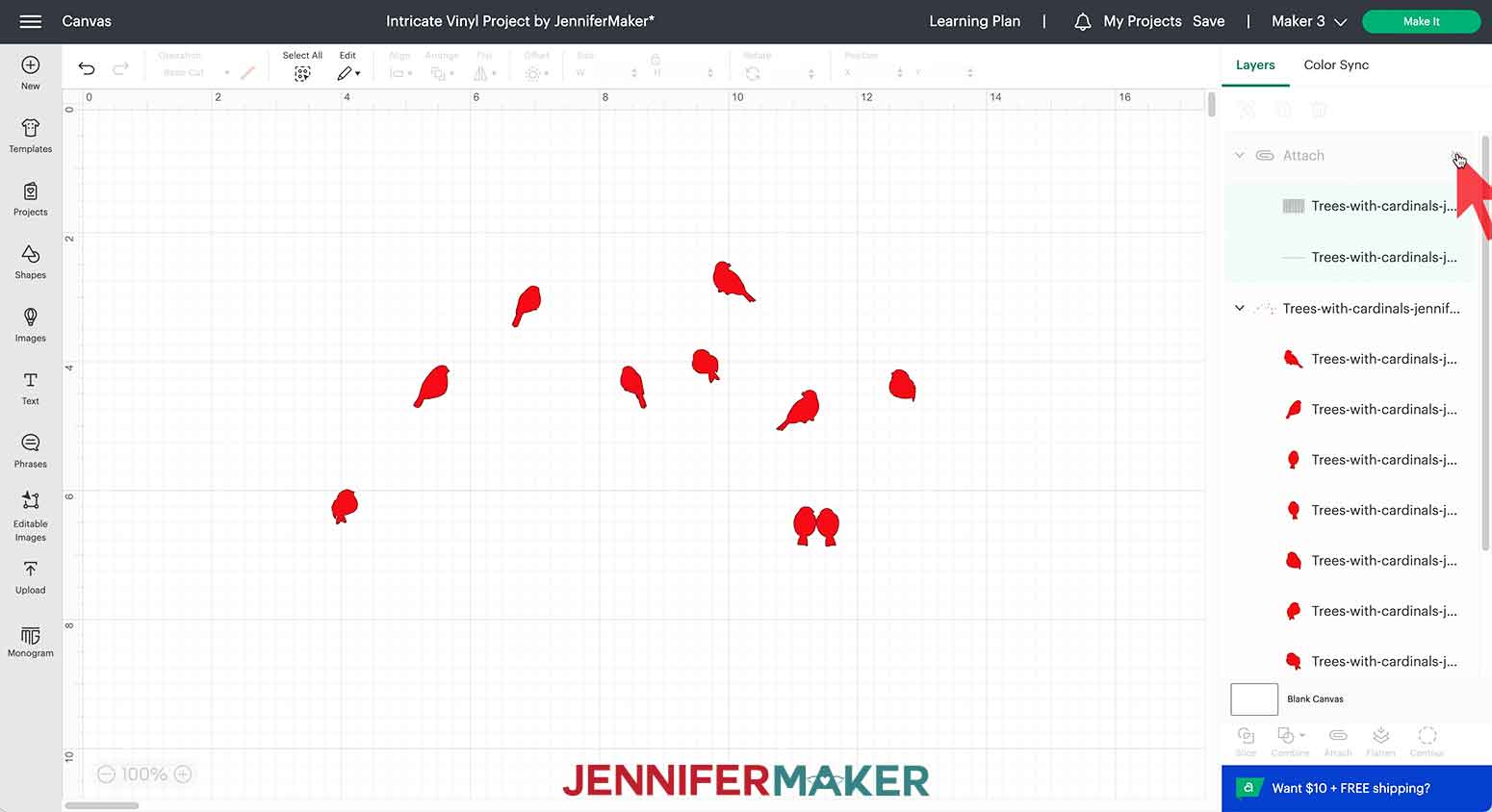Open the Shapes tool
The width and height of the screenshot is (1492, 812).
[x=31, y=262]
